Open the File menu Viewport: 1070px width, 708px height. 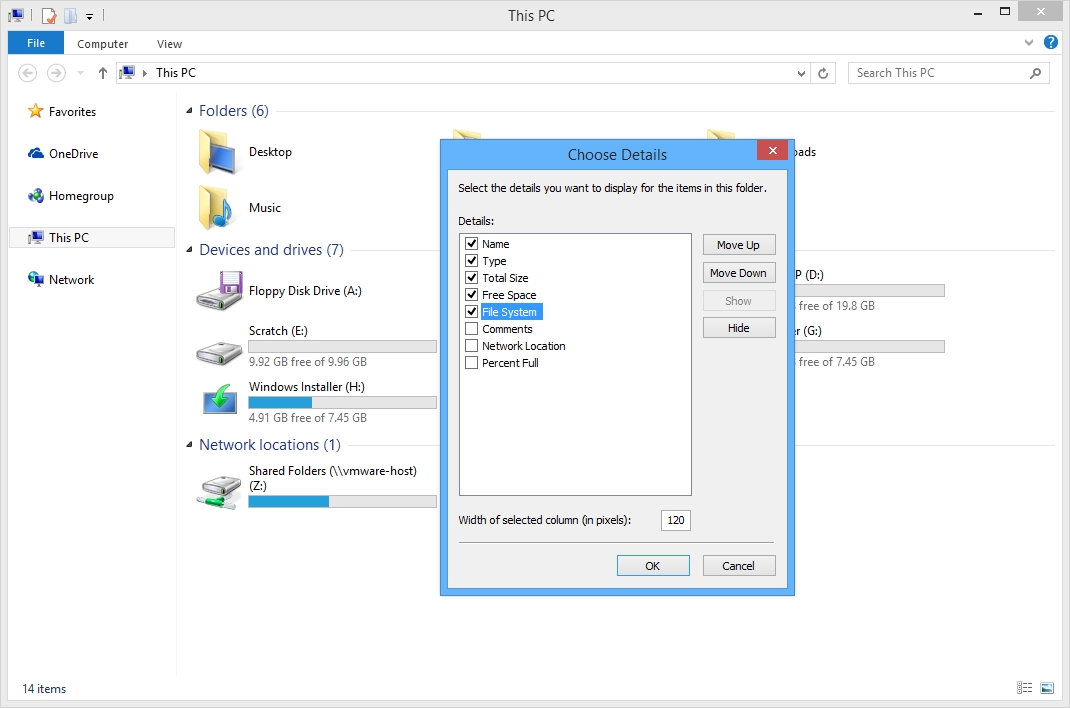pyautogui.click(x=36, y=43)
